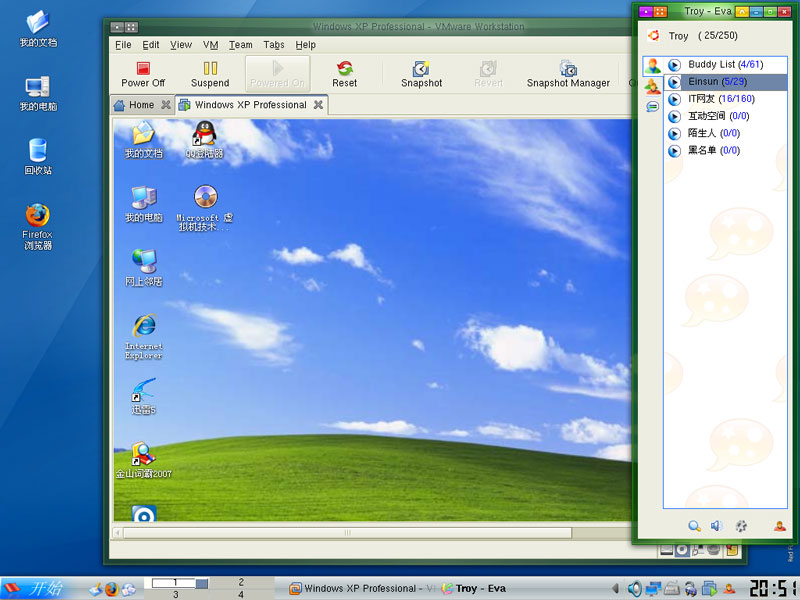Expand the IT网友 group
Screen dimensions: 800x600
click(x=674, y=99)
